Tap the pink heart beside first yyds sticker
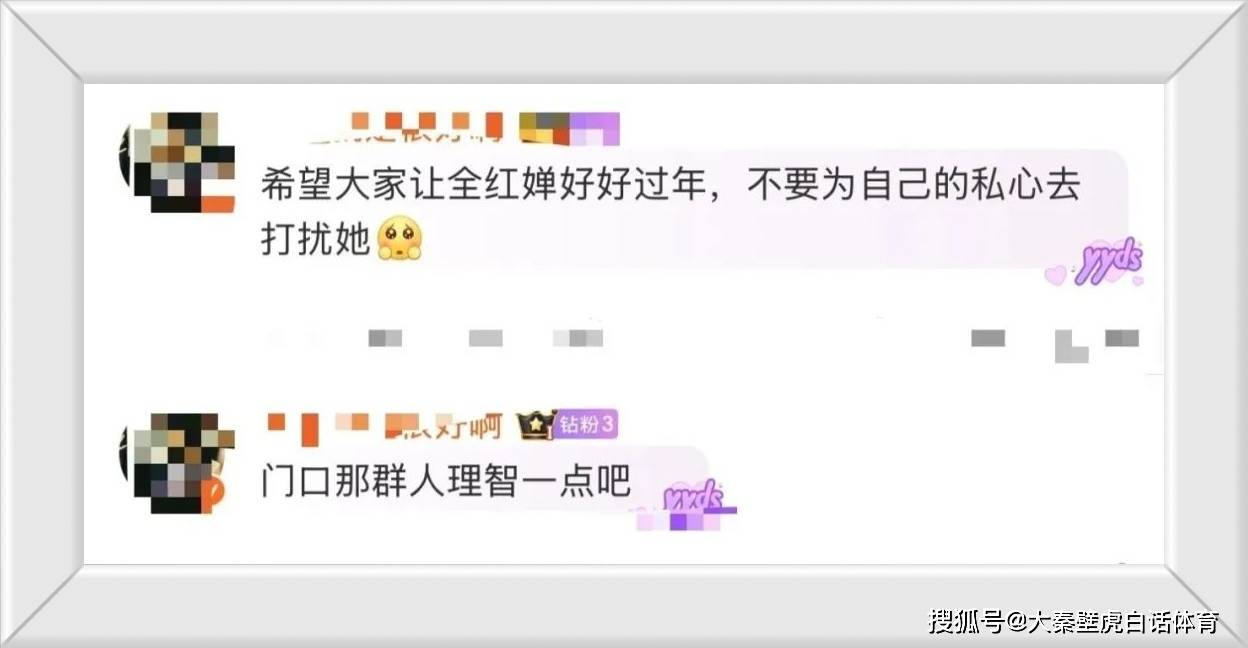This screenshot has height=648, width=1248. click(x=1055, y=275)
